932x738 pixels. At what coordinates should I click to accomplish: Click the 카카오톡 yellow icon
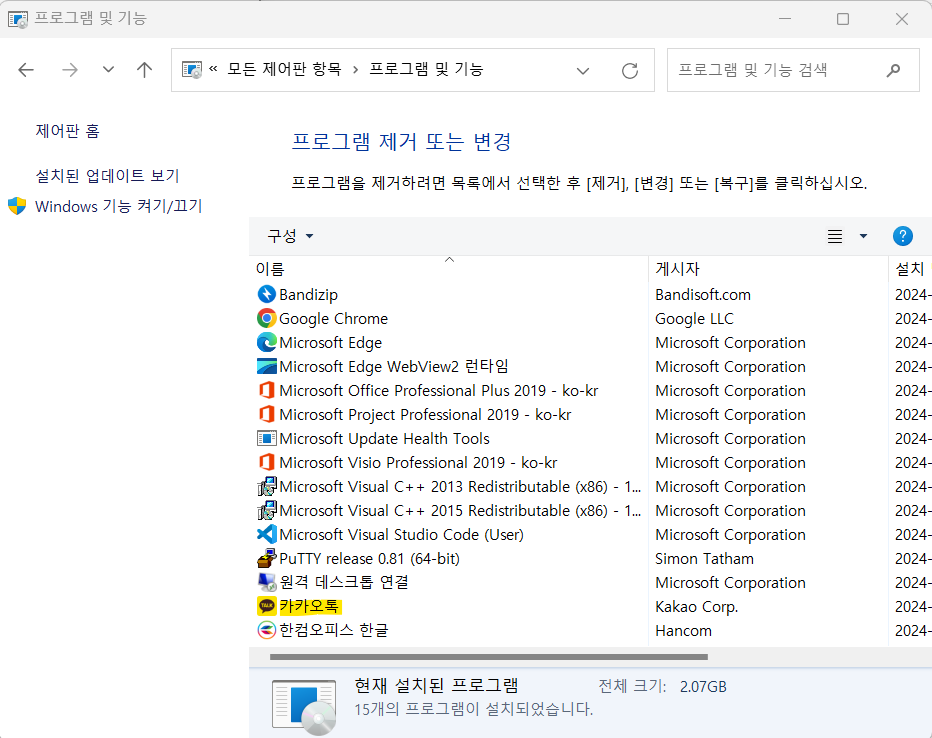point(266,606)
